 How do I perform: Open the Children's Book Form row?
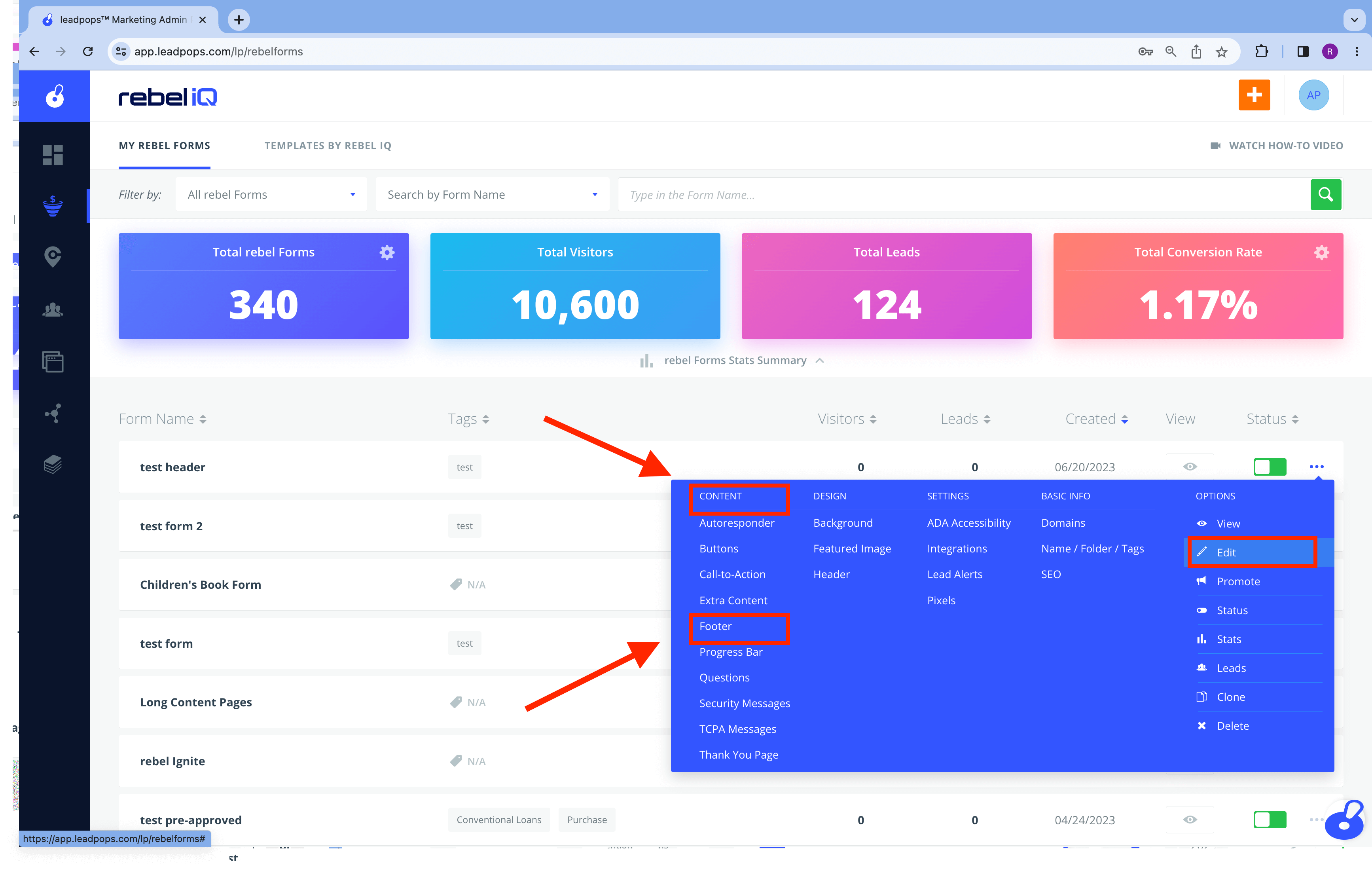coord(201,584)
